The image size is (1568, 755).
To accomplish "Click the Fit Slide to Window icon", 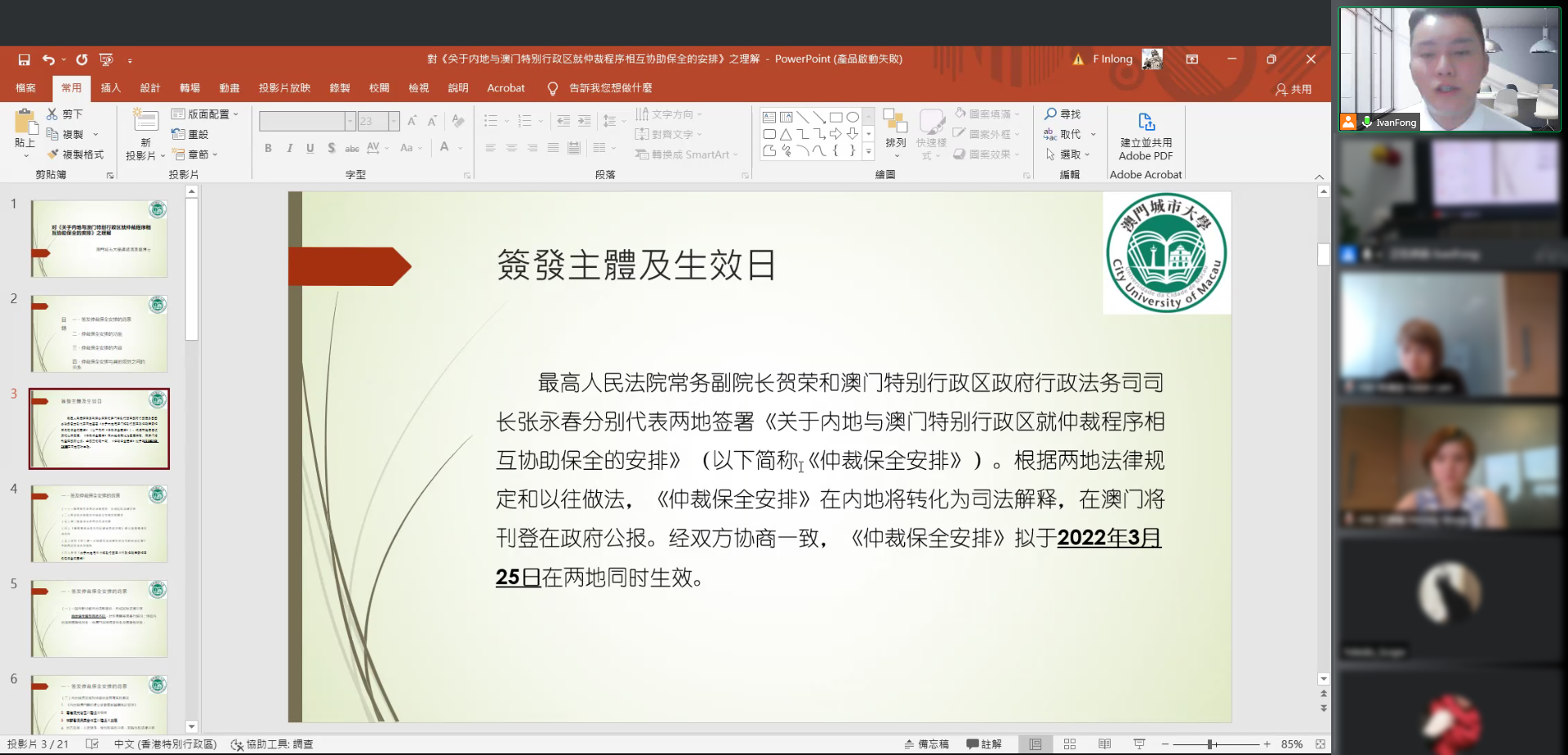I will click(1320, 744).
